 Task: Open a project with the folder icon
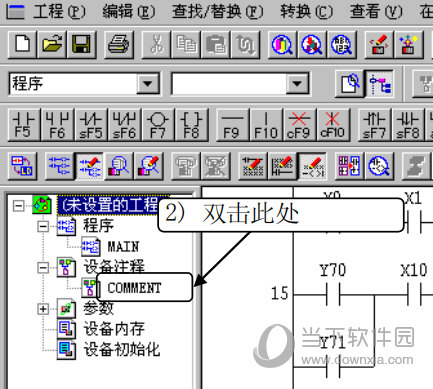click(52, 44)
